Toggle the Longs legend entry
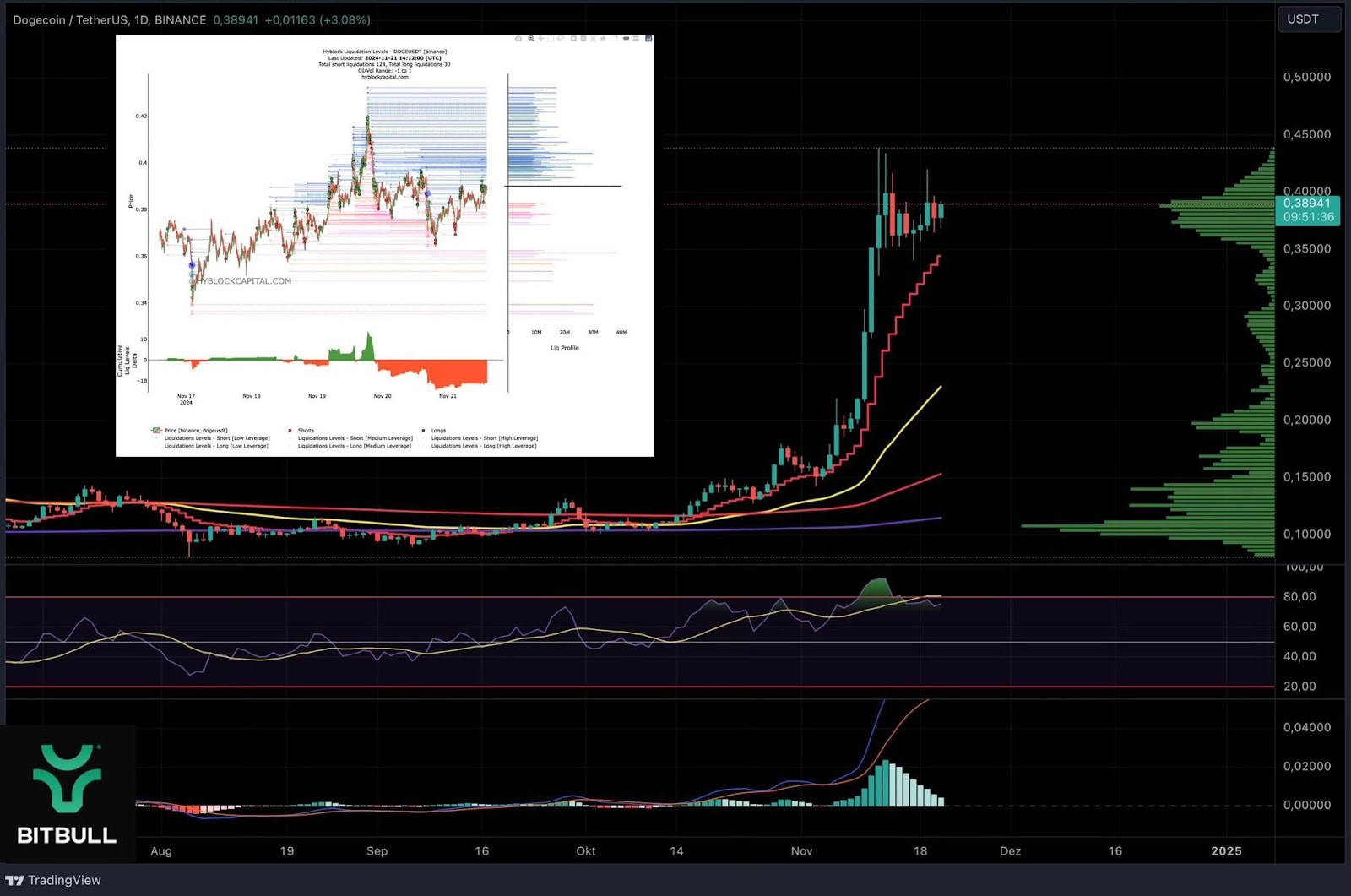Image resolution: width=1351 pixels, height=896 pixels. click(435, 431)
